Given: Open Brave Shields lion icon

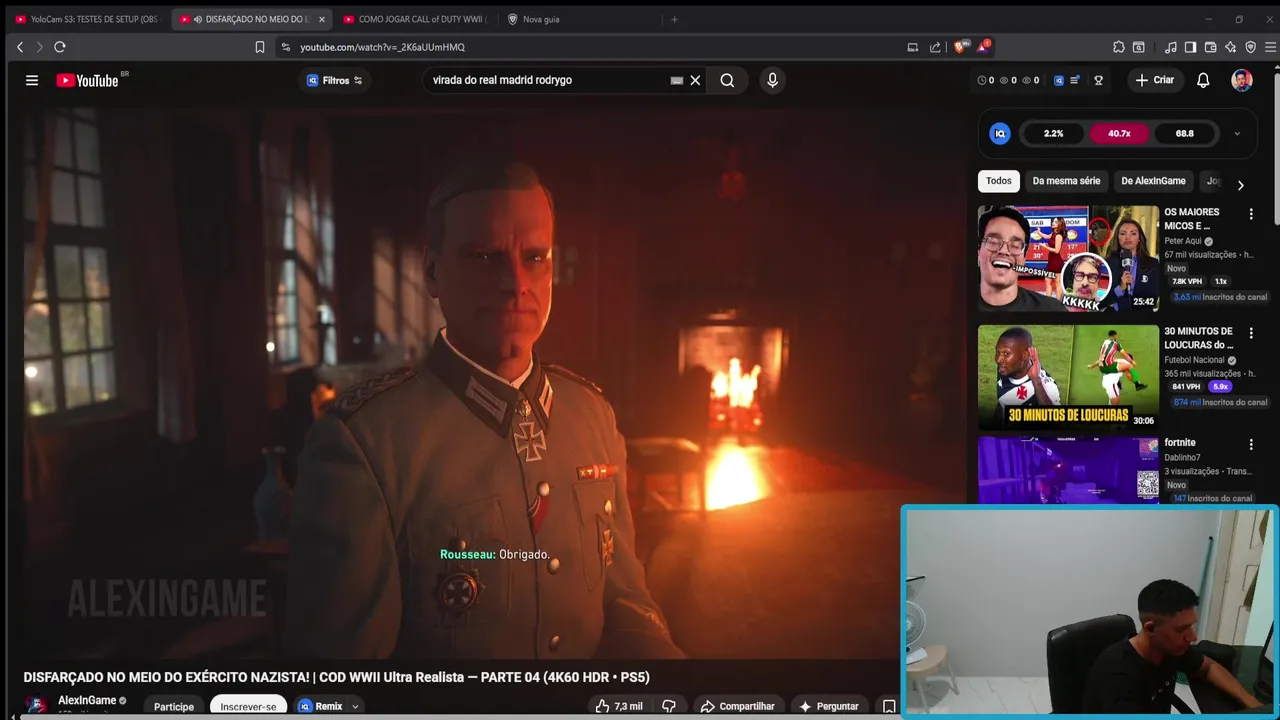Looking at the screenshot, I should (x=960, y=47).
